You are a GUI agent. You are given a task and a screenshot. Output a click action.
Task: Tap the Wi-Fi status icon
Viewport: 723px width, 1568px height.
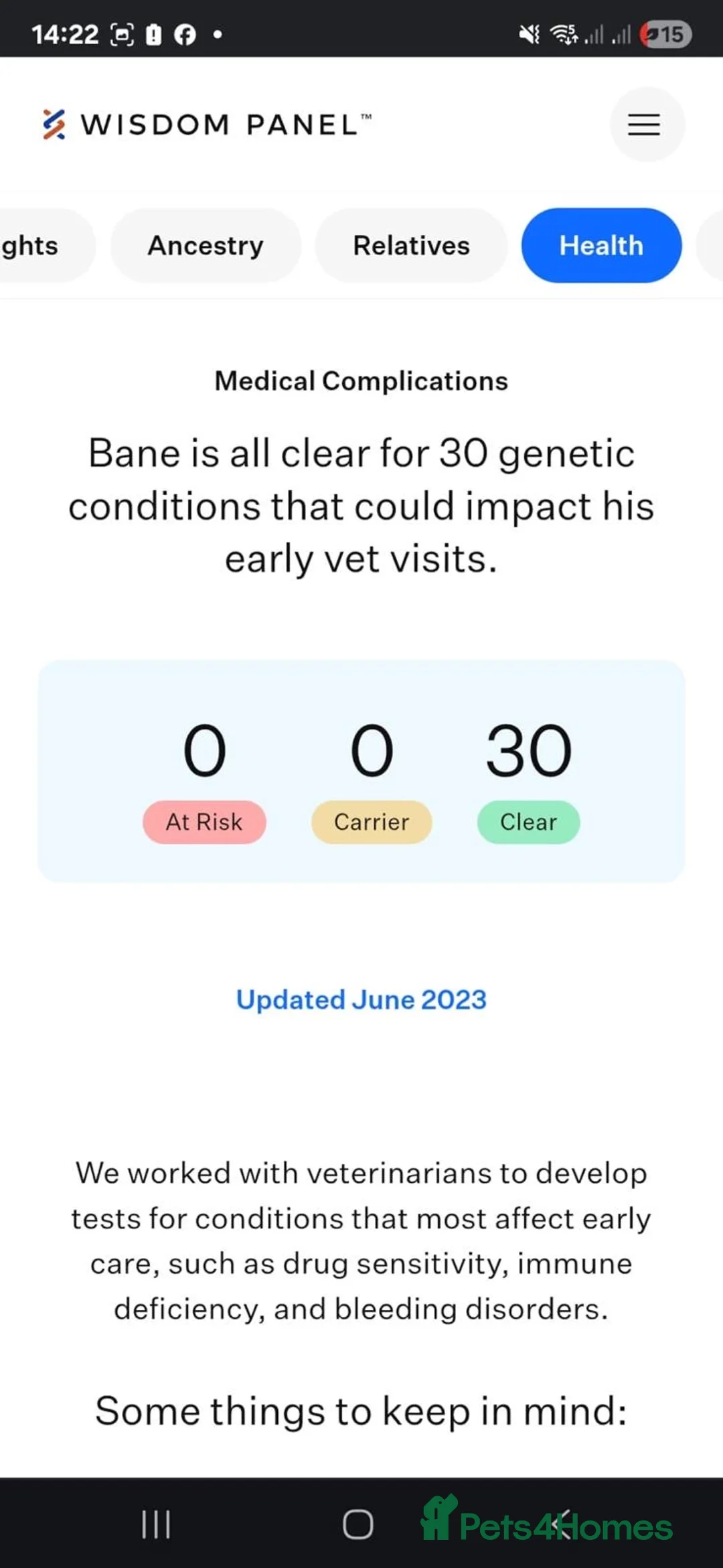click(564, 34)
